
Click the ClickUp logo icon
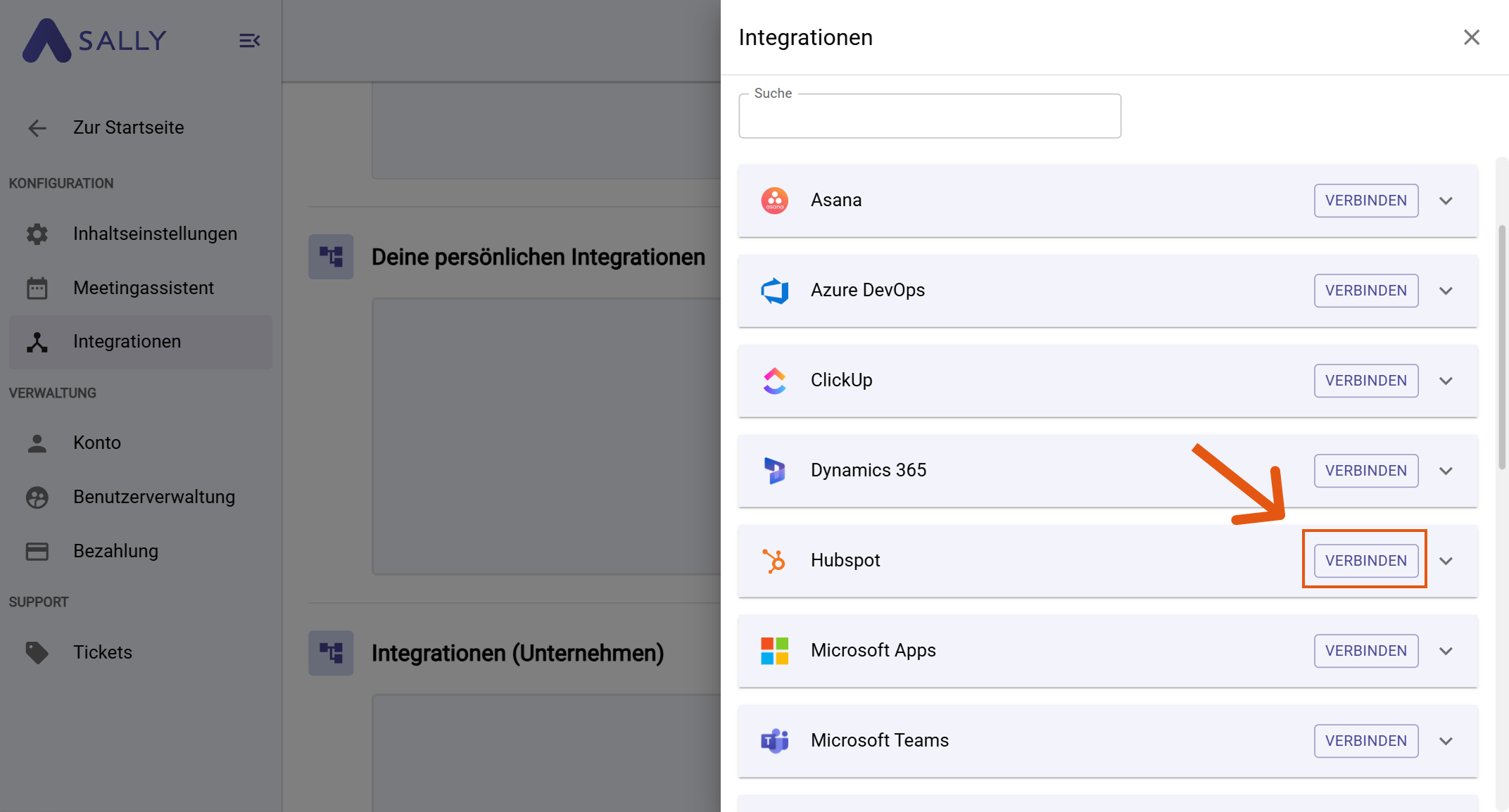[775, 381]
